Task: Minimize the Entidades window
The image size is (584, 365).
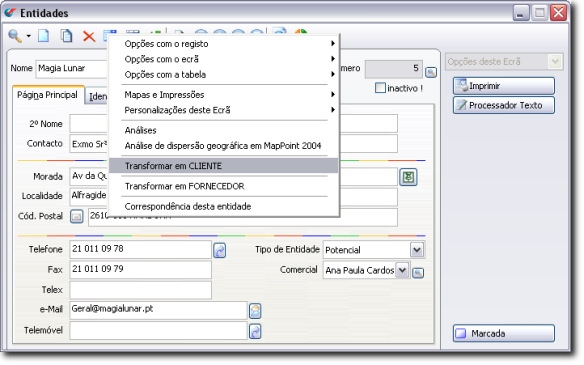Action: [521, 13]
